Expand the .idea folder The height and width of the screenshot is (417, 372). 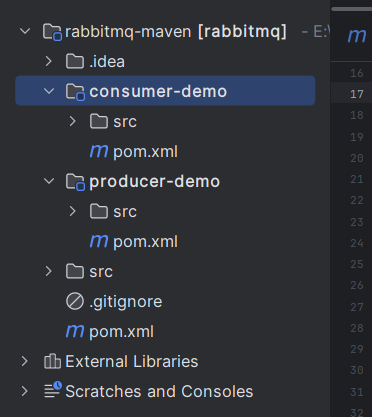tap(49, 61)
